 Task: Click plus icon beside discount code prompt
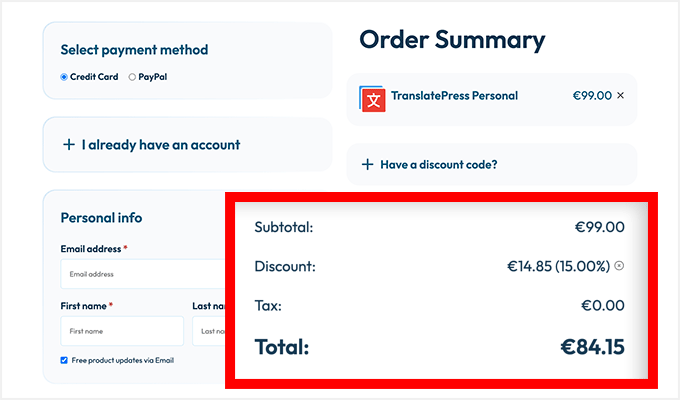tap(367, 165)
